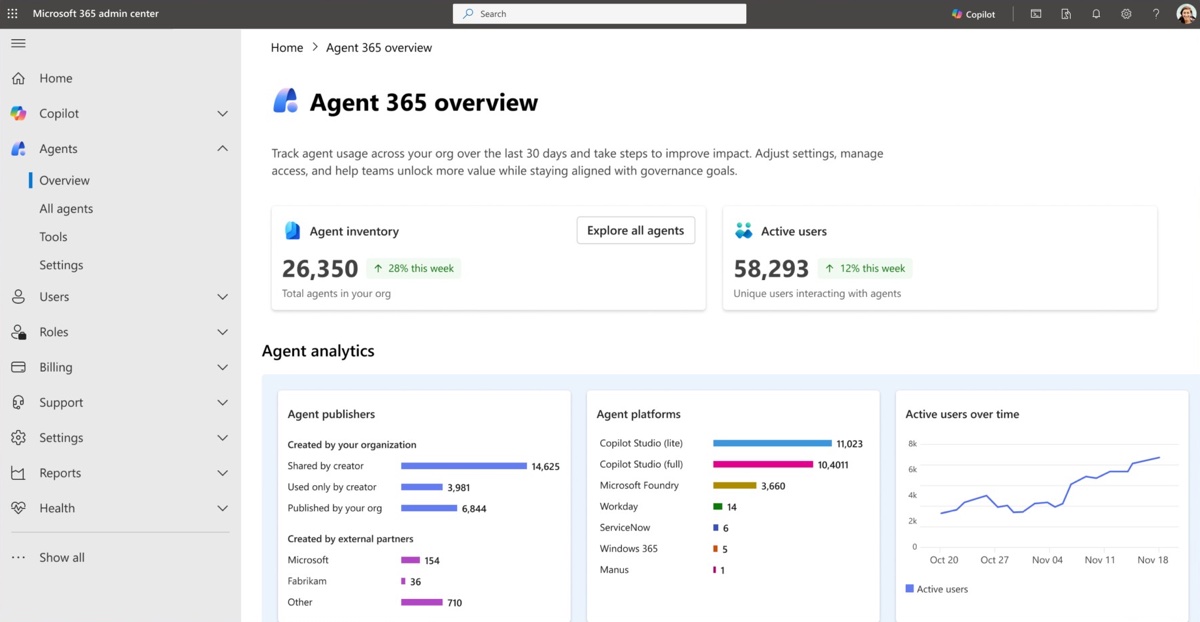This screenshot has width=1200, height=622.
Task: Open the Billing section icon
Action: (x=18, y=366)
